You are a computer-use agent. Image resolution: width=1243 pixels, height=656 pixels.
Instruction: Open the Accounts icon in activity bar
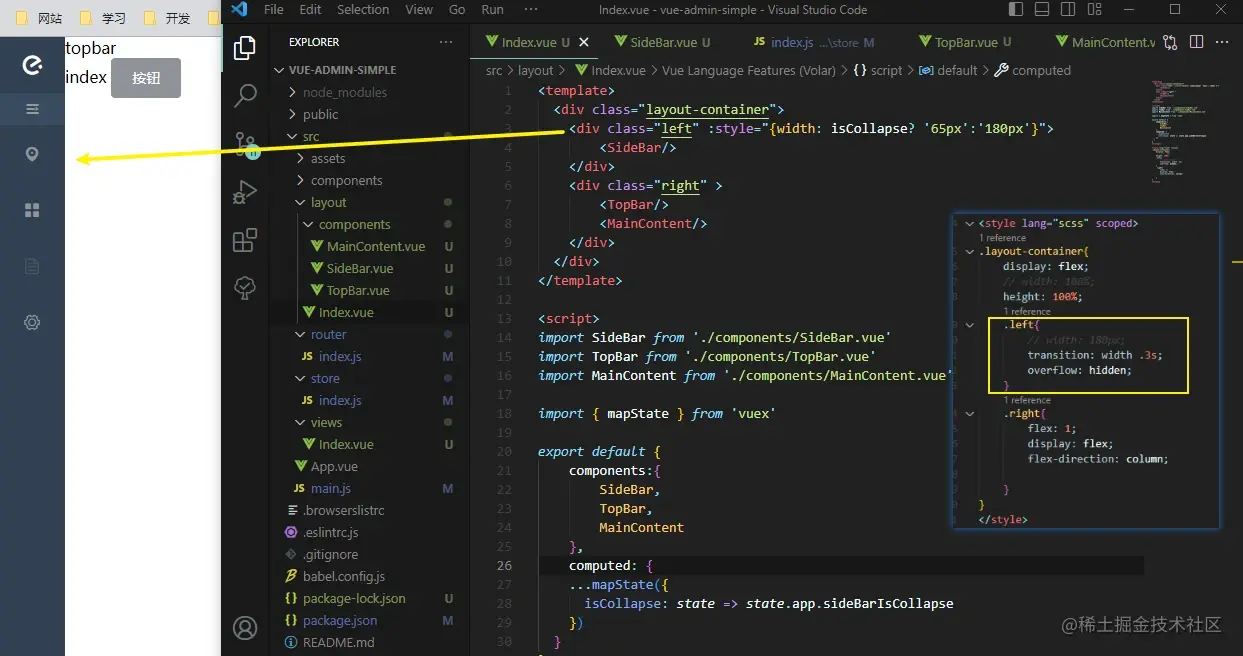[245, 628]
